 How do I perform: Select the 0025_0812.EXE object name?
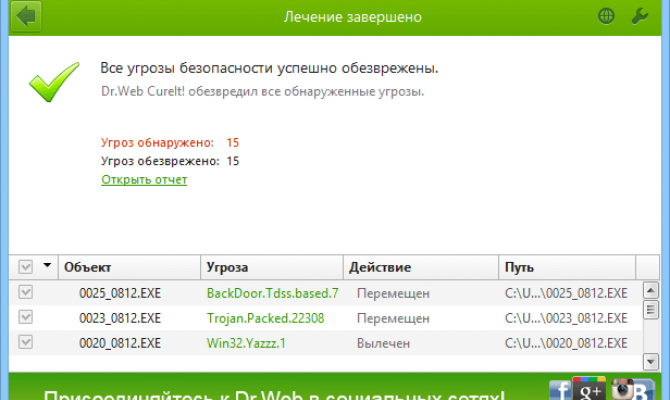120,293
